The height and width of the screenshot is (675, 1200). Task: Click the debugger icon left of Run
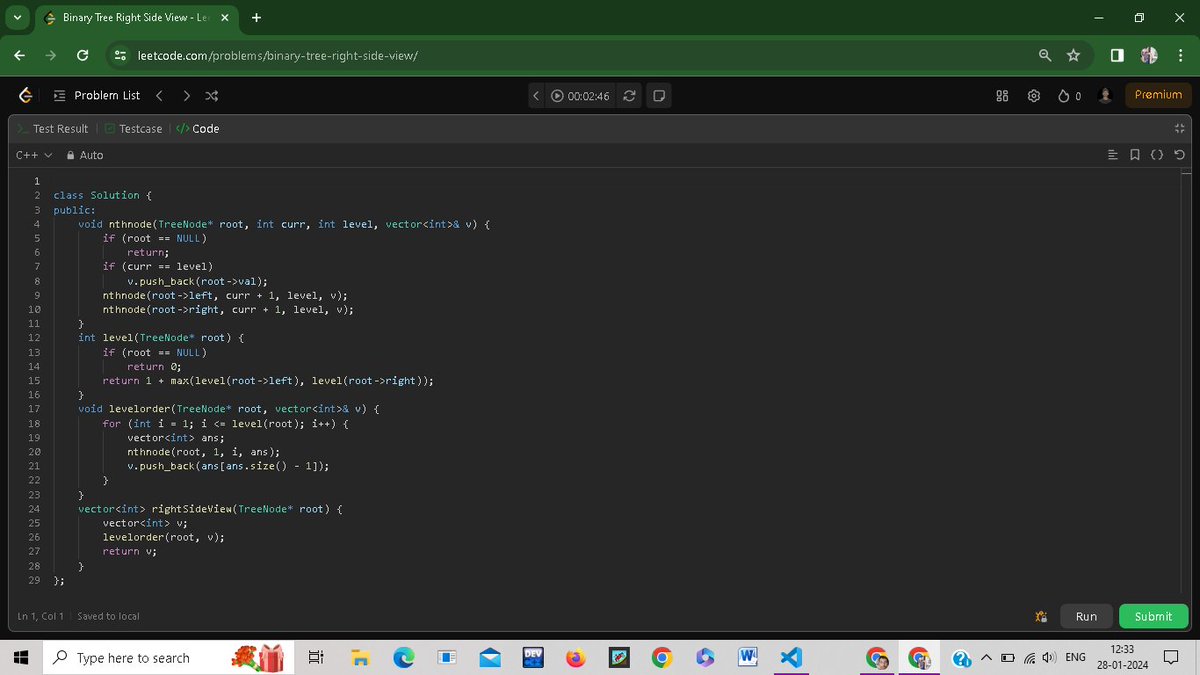click(x=1042, y=617)
